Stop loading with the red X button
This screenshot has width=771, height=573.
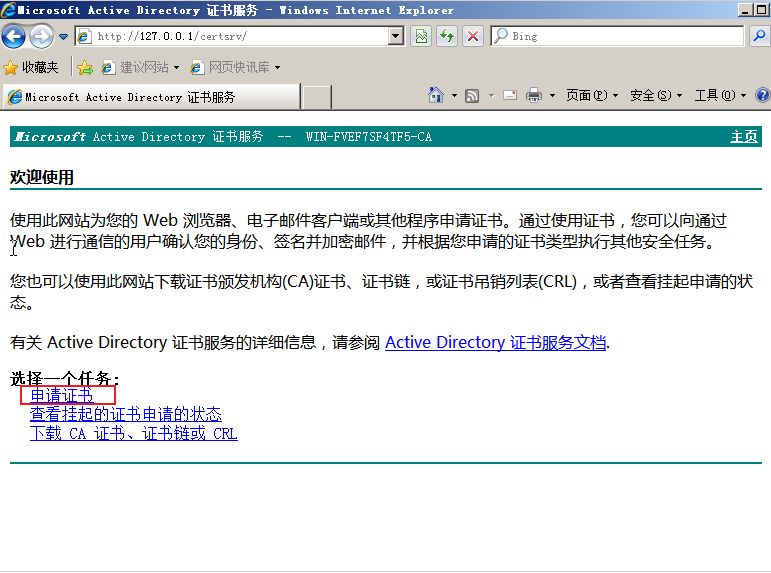pyautogui.click(x=473, y=36)
